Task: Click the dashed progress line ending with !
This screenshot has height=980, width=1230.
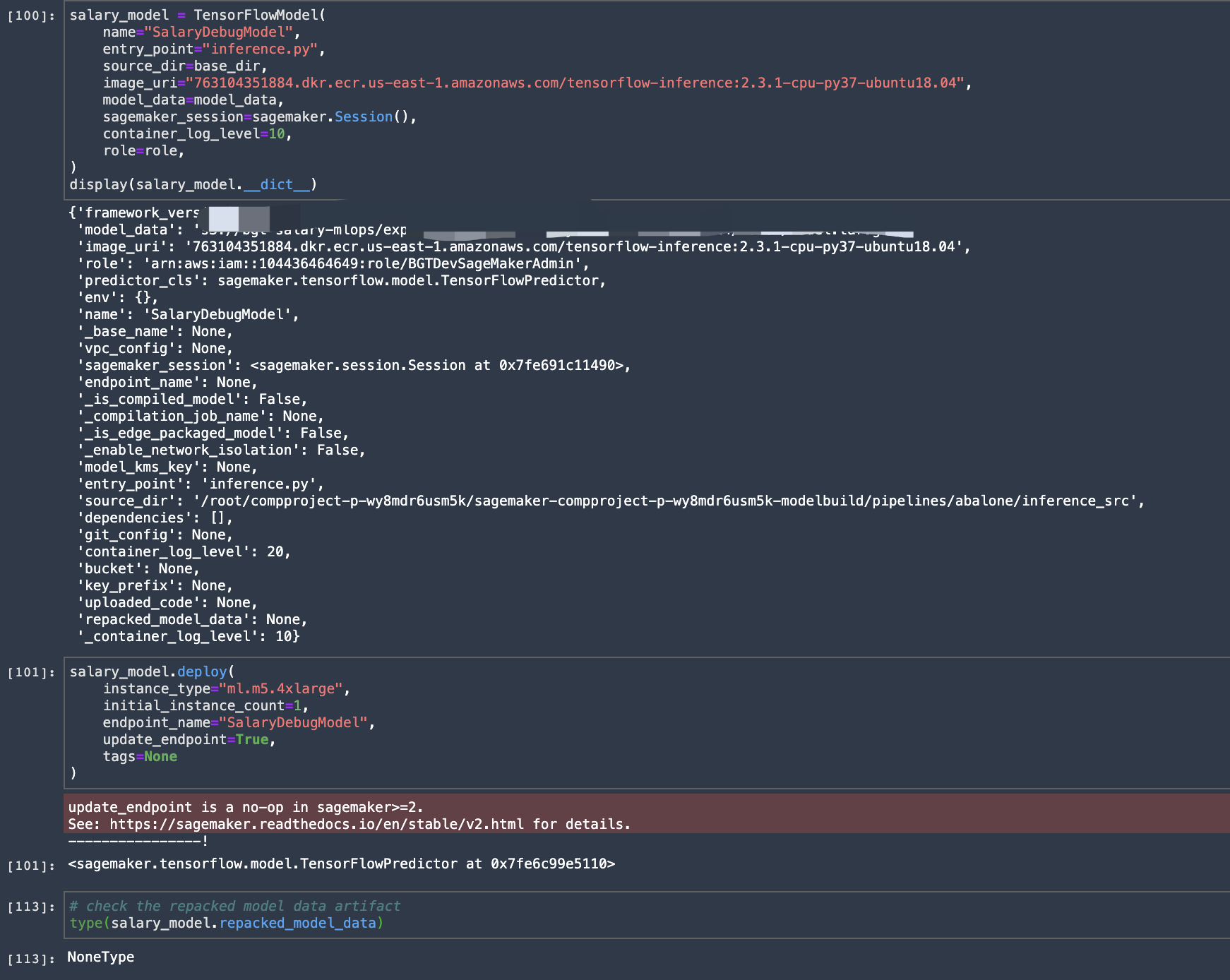Action: point(138,841)
